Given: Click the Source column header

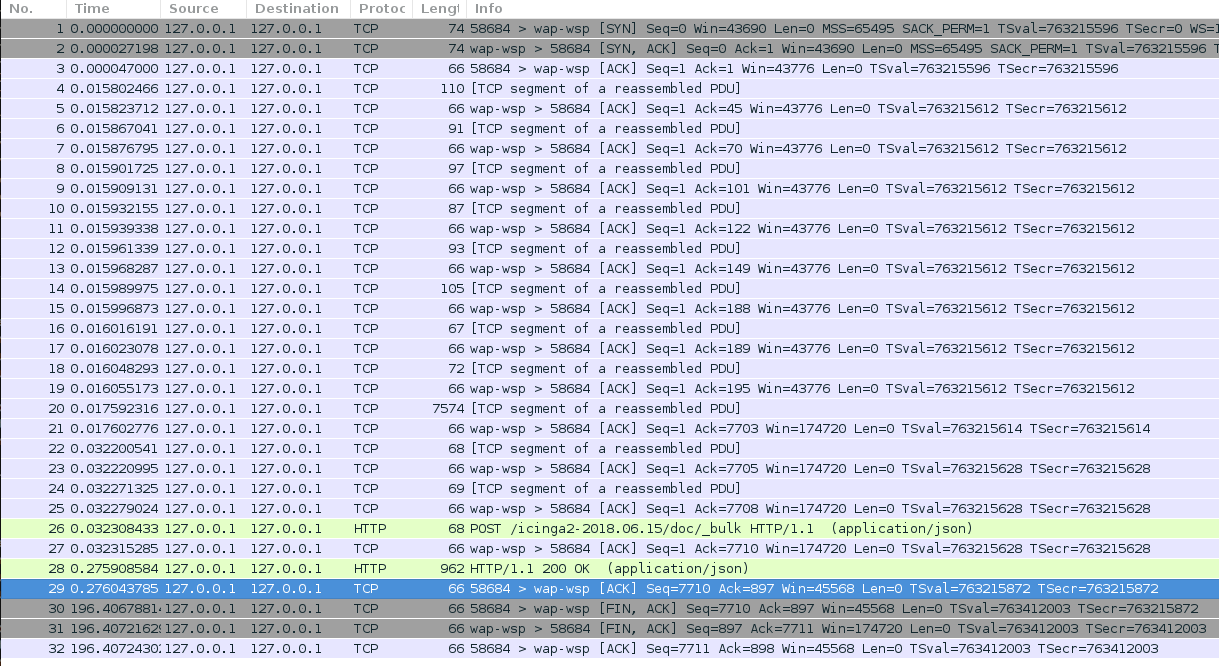Looking at the screenshot, I should point(203,9).
